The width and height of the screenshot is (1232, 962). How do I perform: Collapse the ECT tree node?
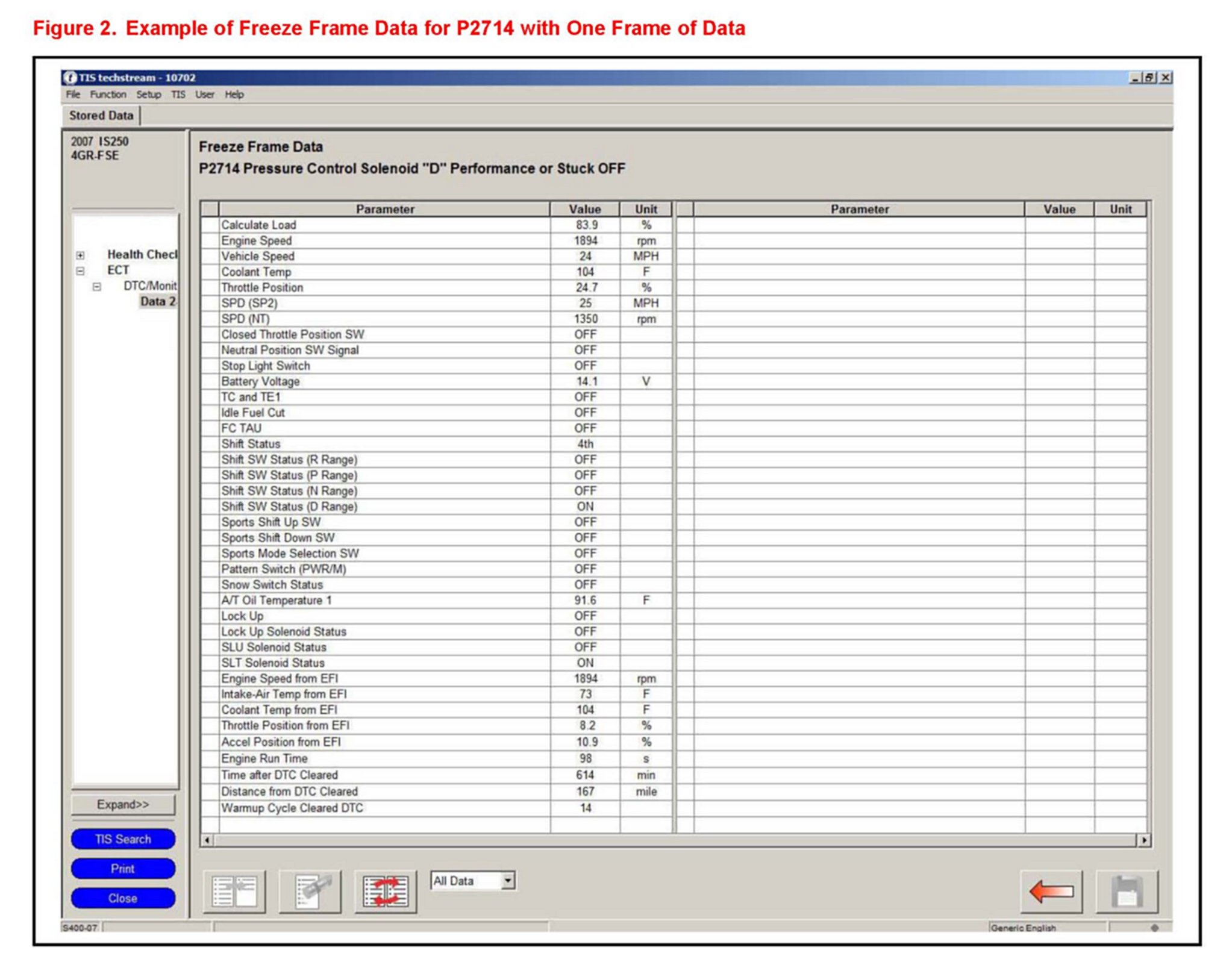pos(80,271)
